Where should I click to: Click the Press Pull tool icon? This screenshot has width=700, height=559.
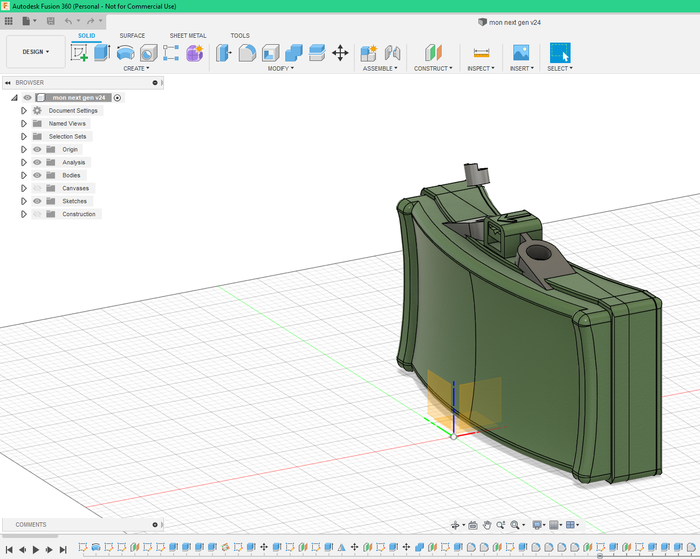(223, 53)
